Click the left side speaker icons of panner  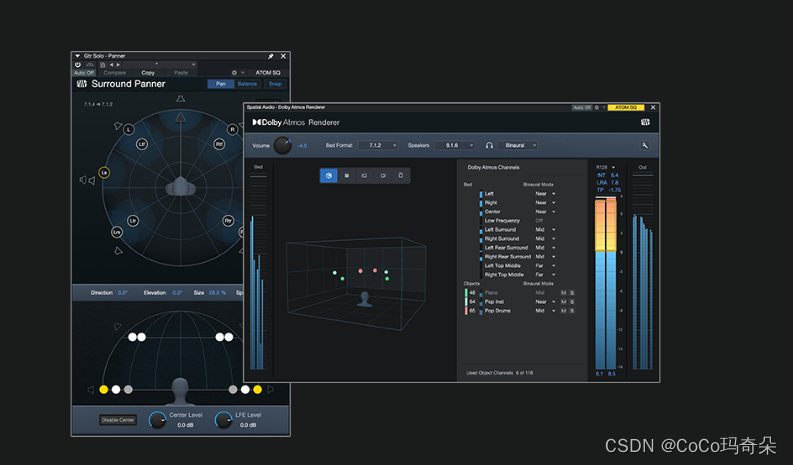(x=87, y=180)
